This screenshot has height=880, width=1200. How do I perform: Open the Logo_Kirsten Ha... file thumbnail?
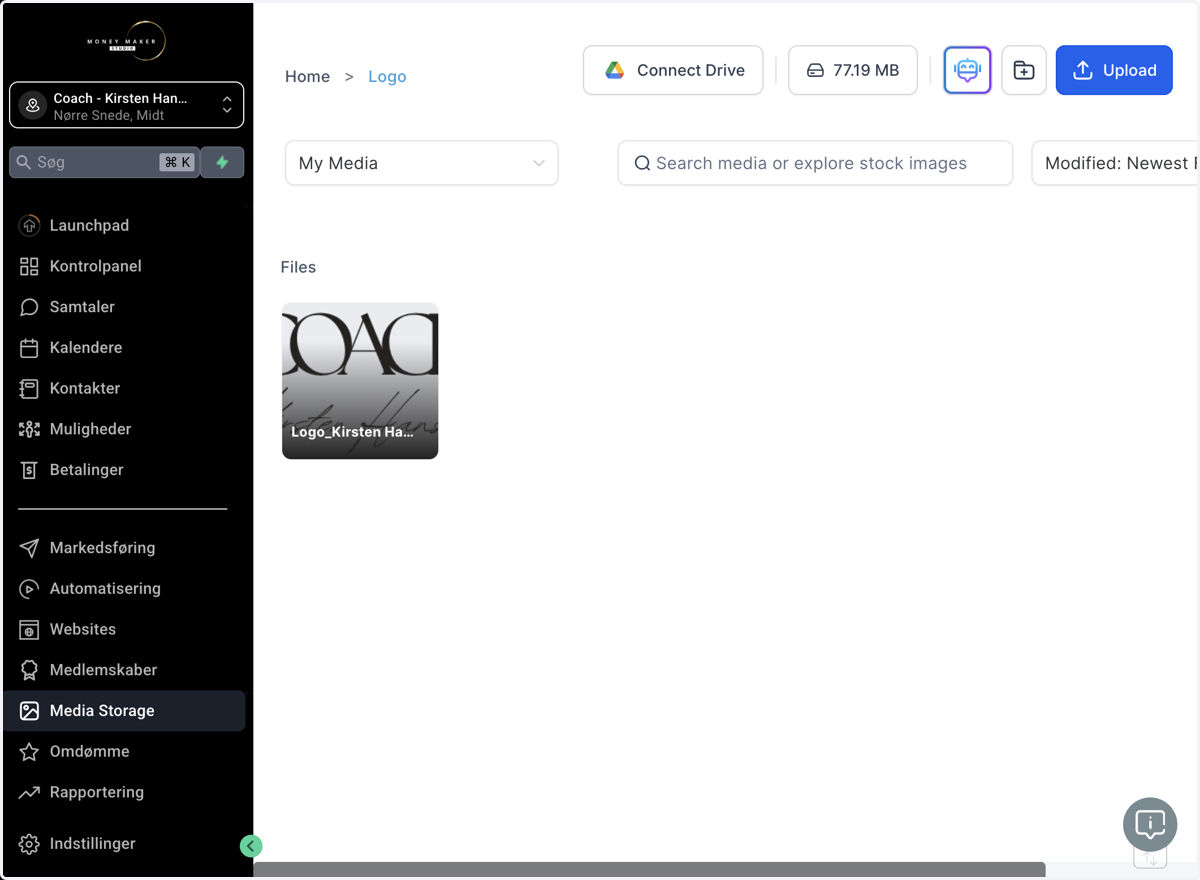360,381
